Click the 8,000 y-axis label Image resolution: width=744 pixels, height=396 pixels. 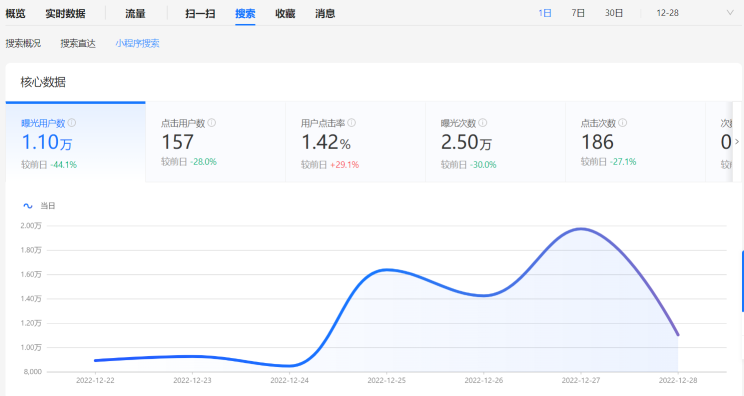point(33,372)
